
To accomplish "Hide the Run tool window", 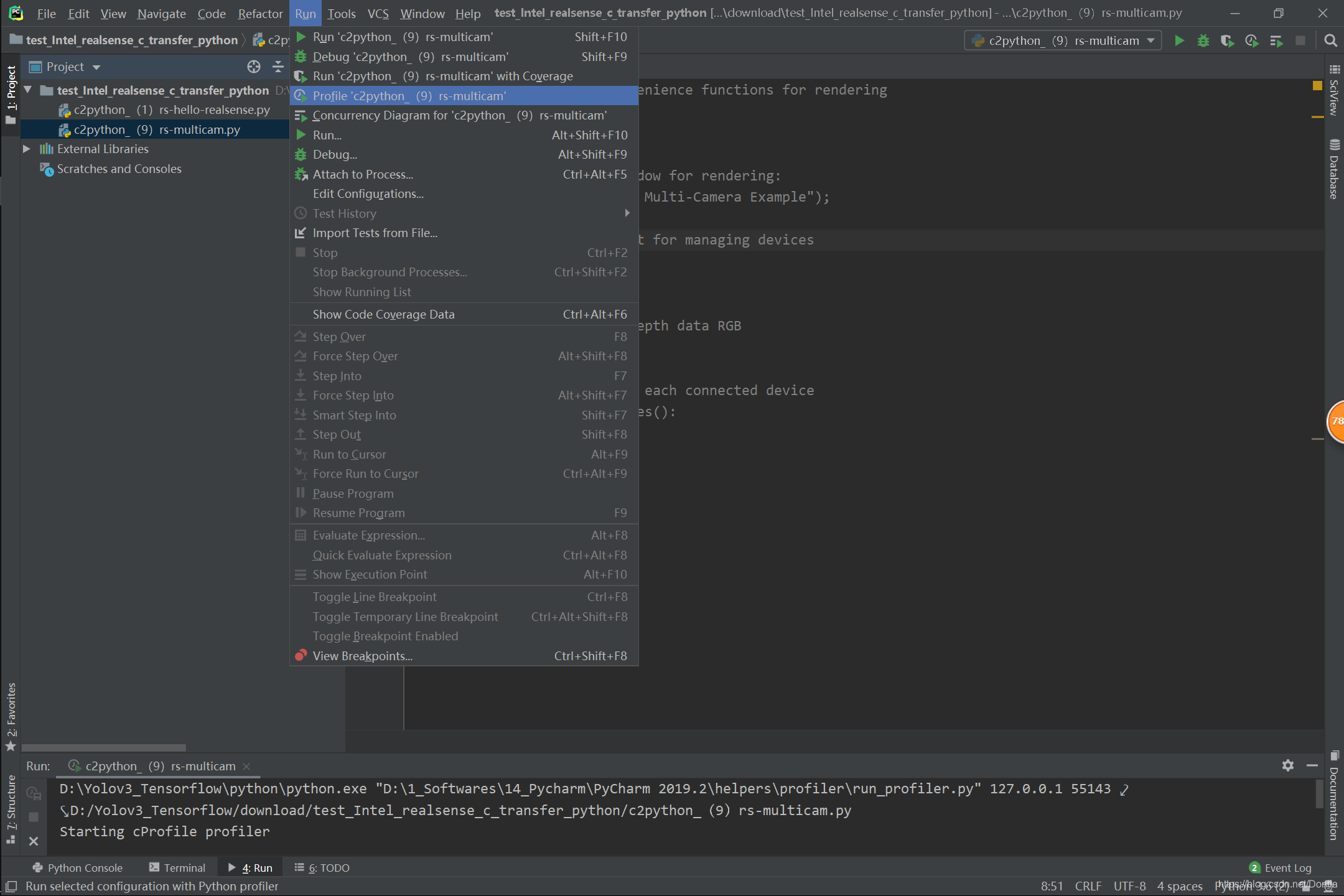I will [x=1312, y=765].
